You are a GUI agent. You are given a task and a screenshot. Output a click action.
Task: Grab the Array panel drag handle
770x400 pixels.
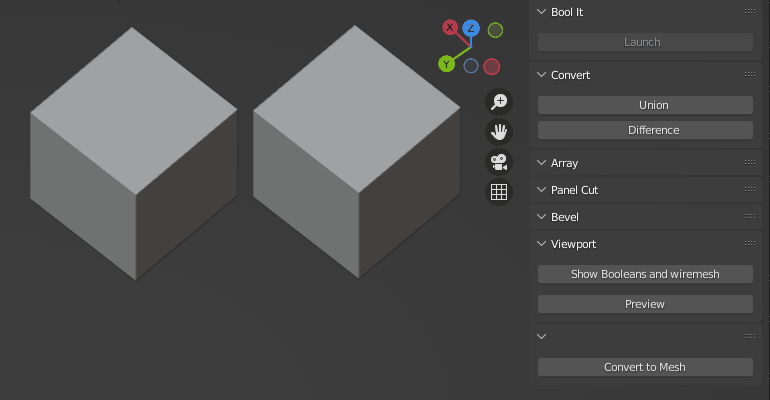point(750,162)
